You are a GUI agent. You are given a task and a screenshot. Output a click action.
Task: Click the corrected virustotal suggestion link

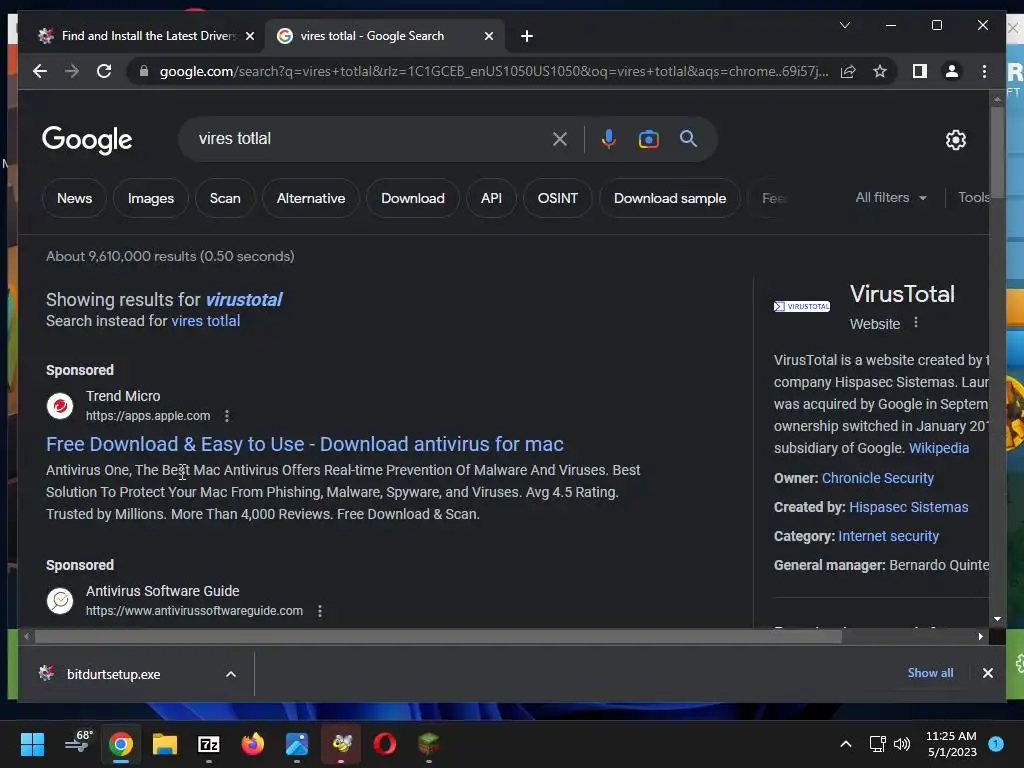pyautogui.click(x=244, y=300)
